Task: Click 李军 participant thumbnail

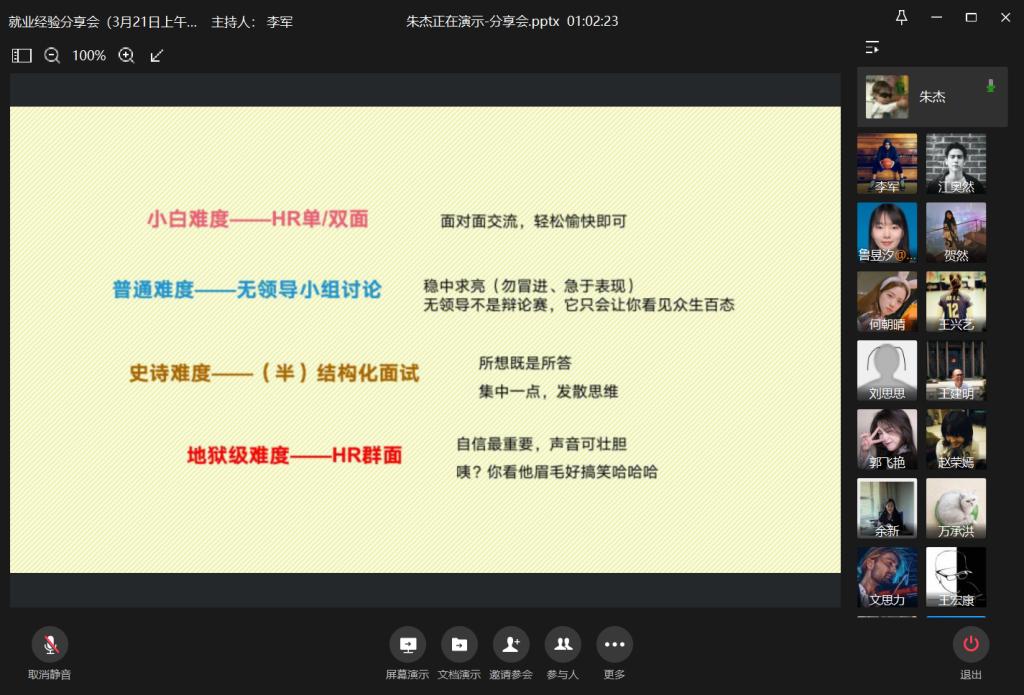Action: 886,164
